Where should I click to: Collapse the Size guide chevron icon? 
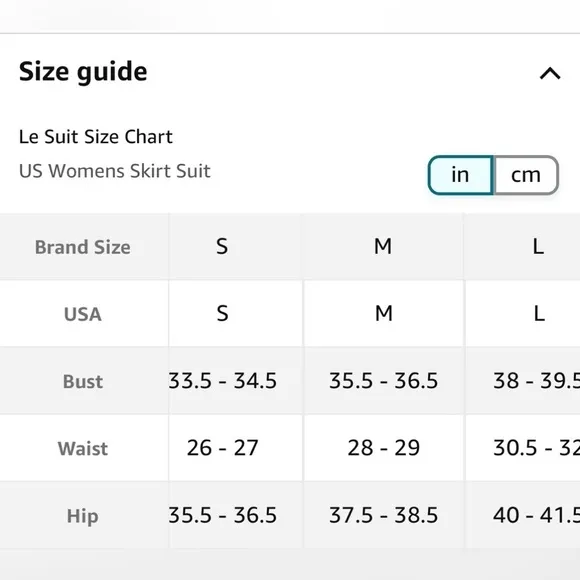tap(550, 73)
